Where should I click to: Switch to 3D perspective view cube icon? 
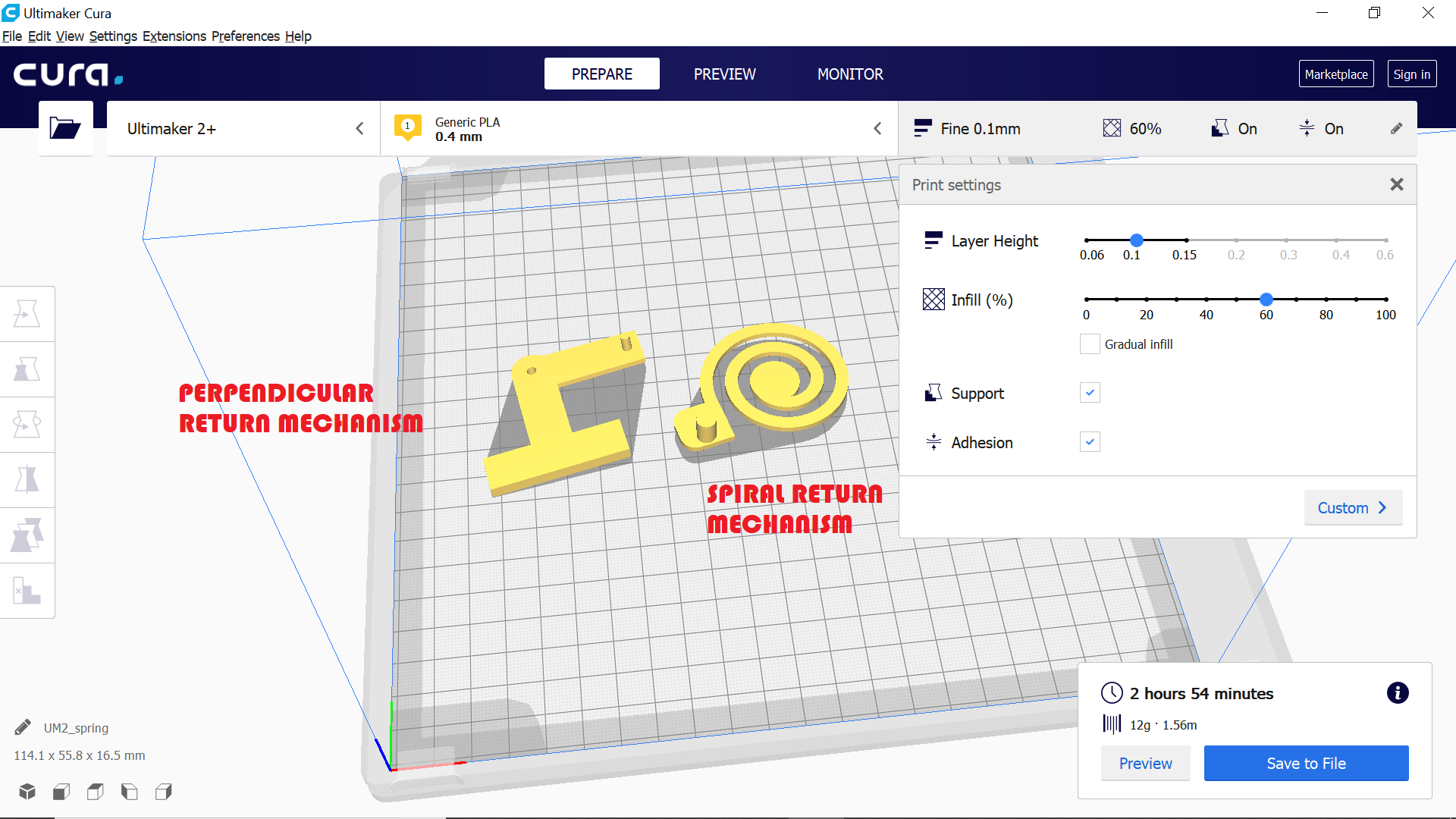(x=27, y=792)
